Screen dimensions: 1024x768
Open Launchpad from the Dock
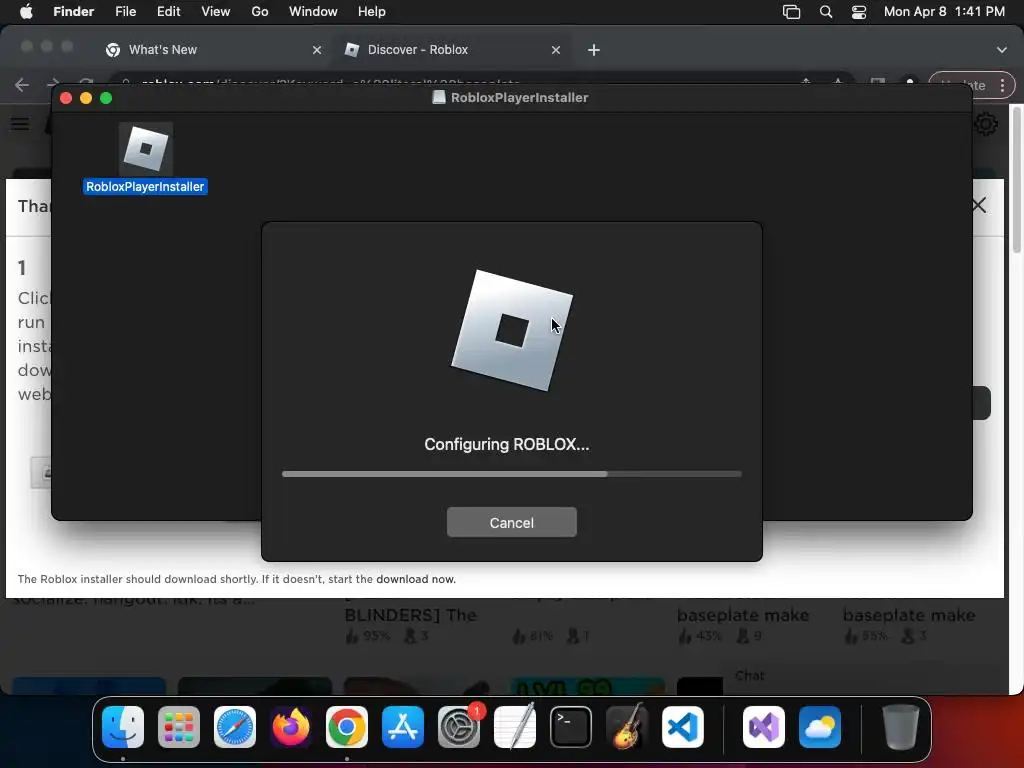[179, 727]
